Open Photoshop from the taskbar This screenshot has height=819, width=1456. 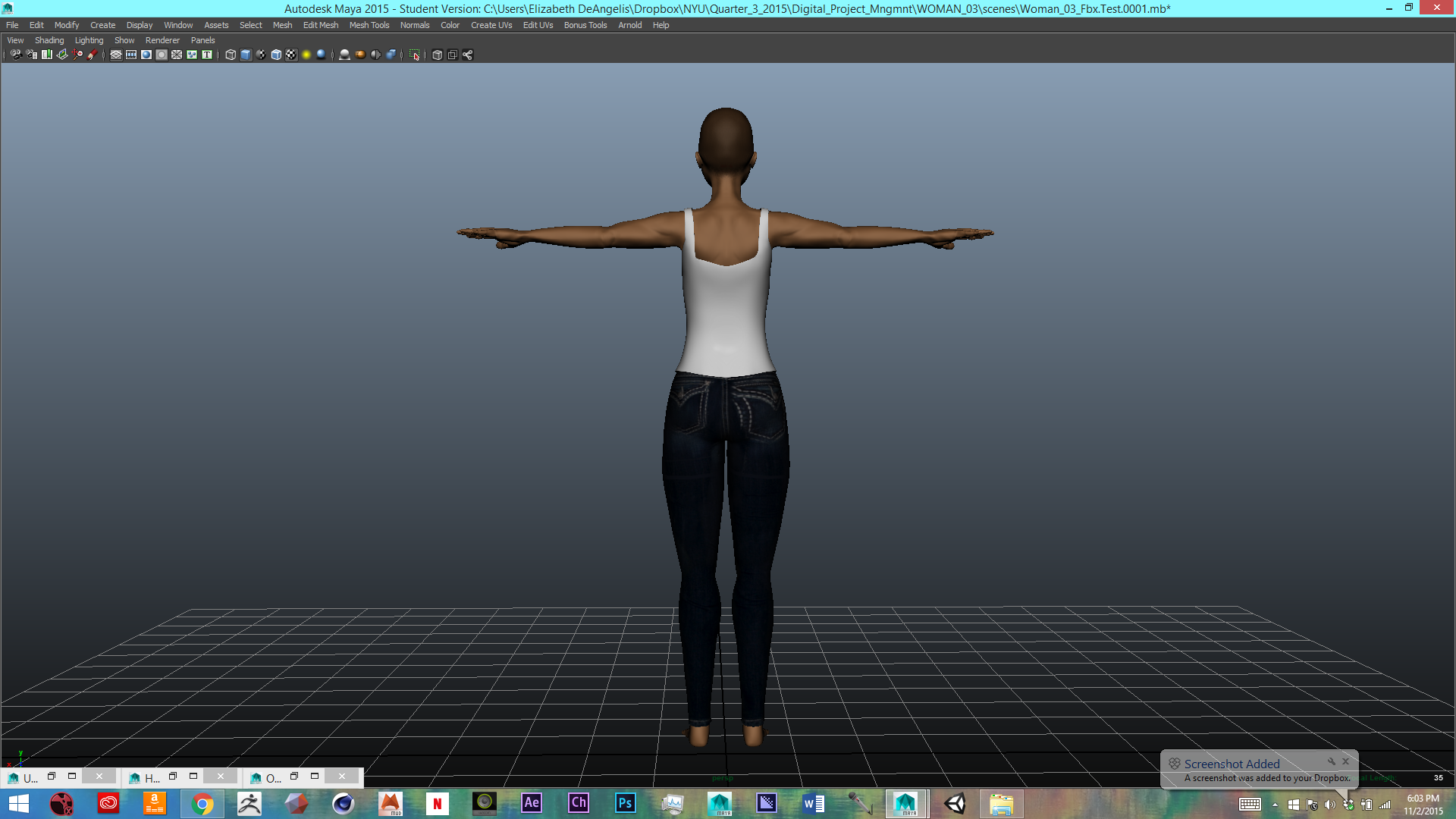pos(625,803)
